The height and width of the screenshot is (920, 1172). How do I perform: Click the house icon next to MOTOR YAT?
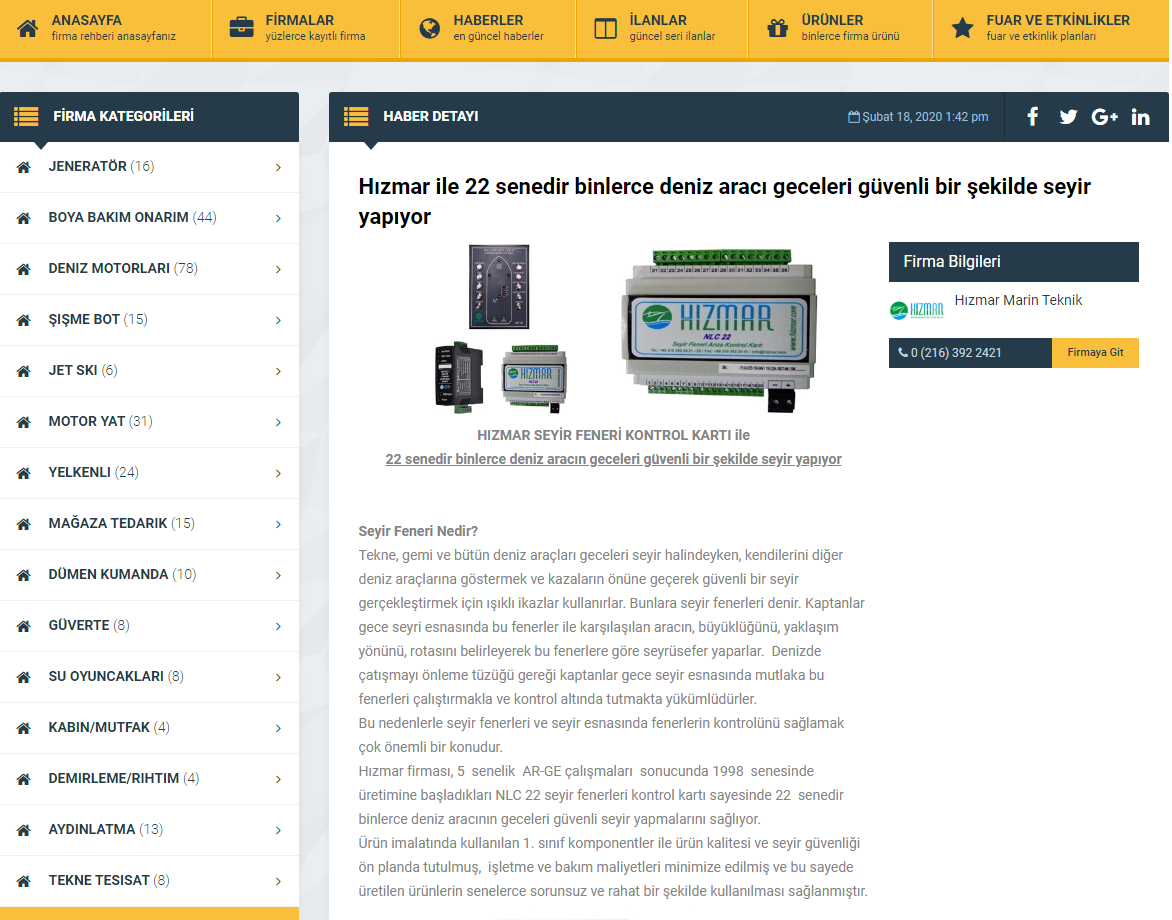(24, 422)
